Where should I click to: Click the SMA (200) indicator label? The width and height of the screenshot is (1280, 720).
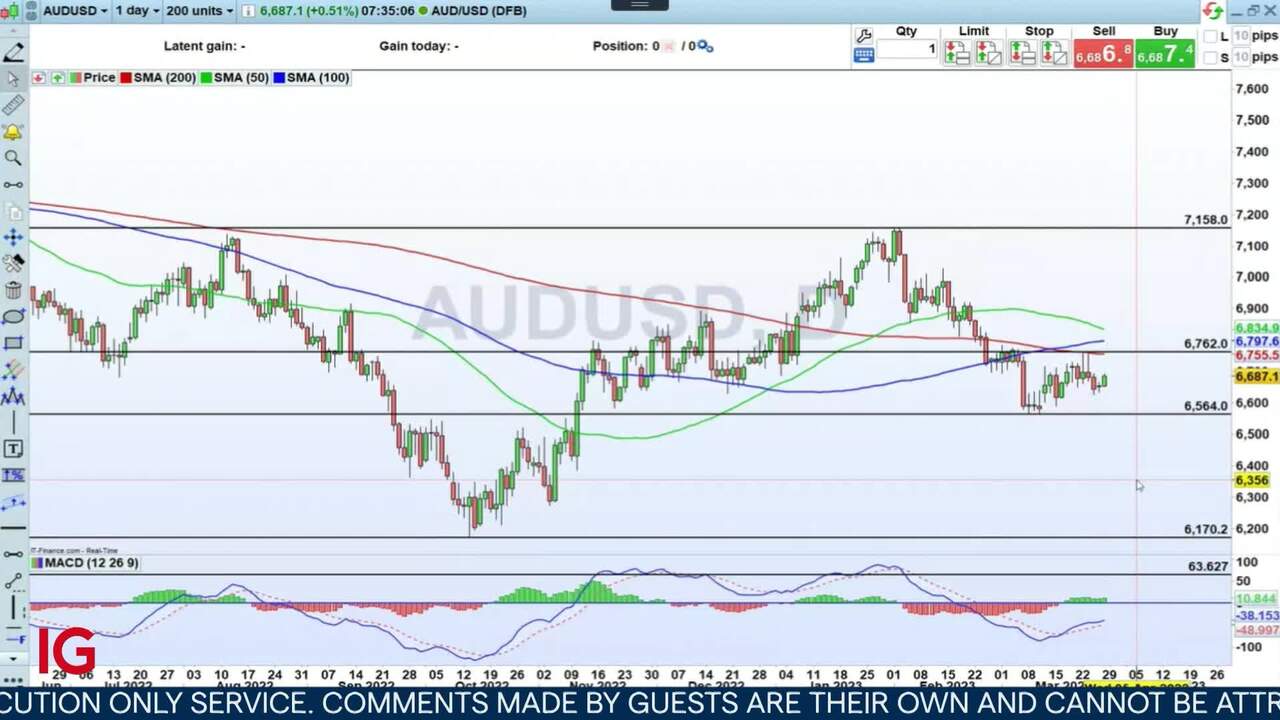click(164, 77)
